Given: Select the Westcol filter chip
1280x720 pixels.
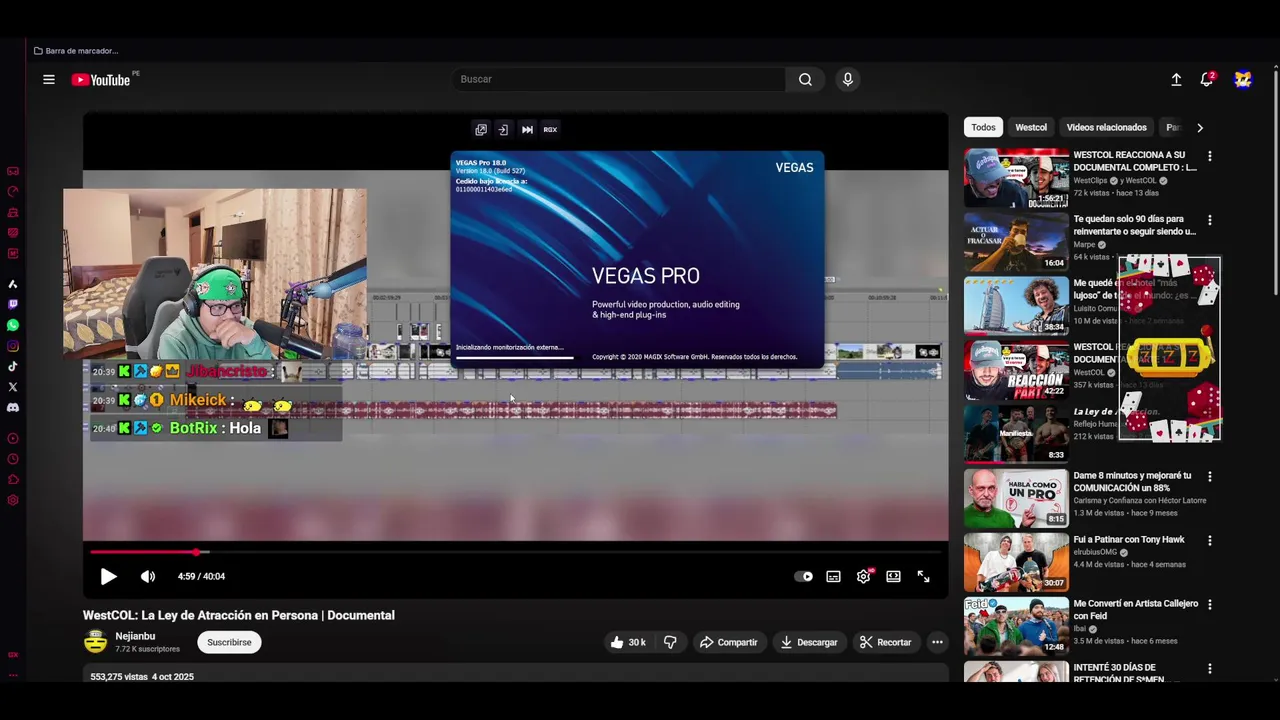Looking at the screenshot, I should pos(1031,127).
